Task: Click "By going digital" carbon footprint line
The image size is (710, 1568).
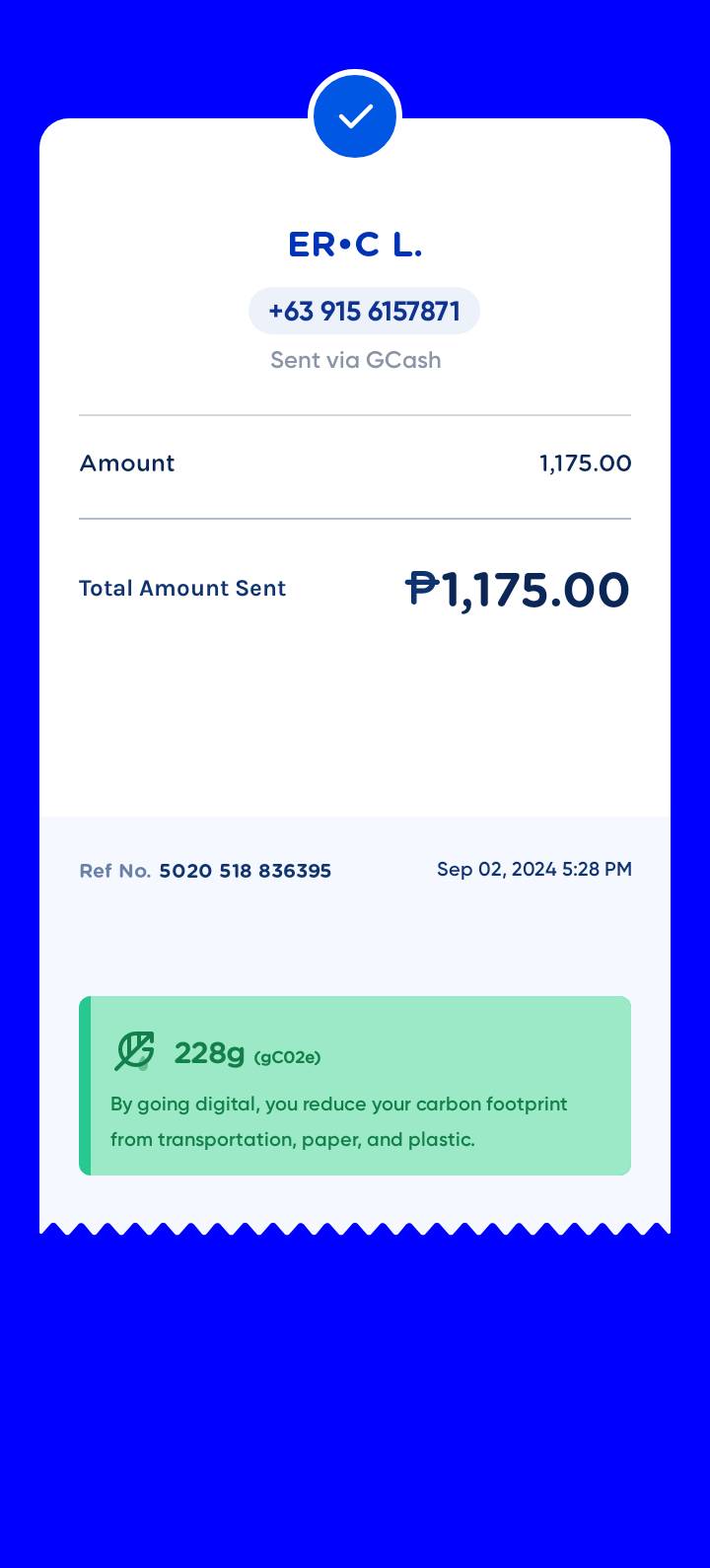Action: click(338, 1105)
